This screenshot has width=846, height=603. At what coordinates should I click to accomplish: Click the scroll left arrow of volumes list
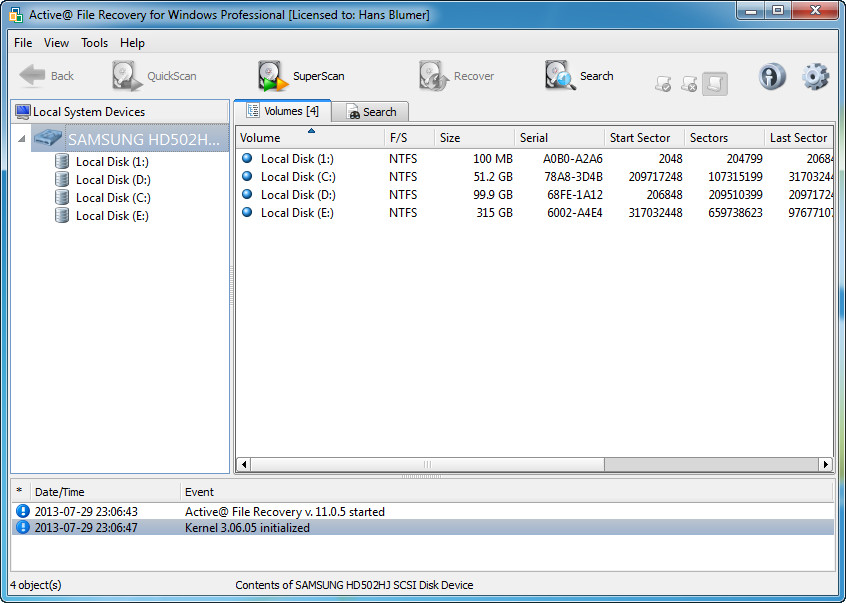pos(243,464)
